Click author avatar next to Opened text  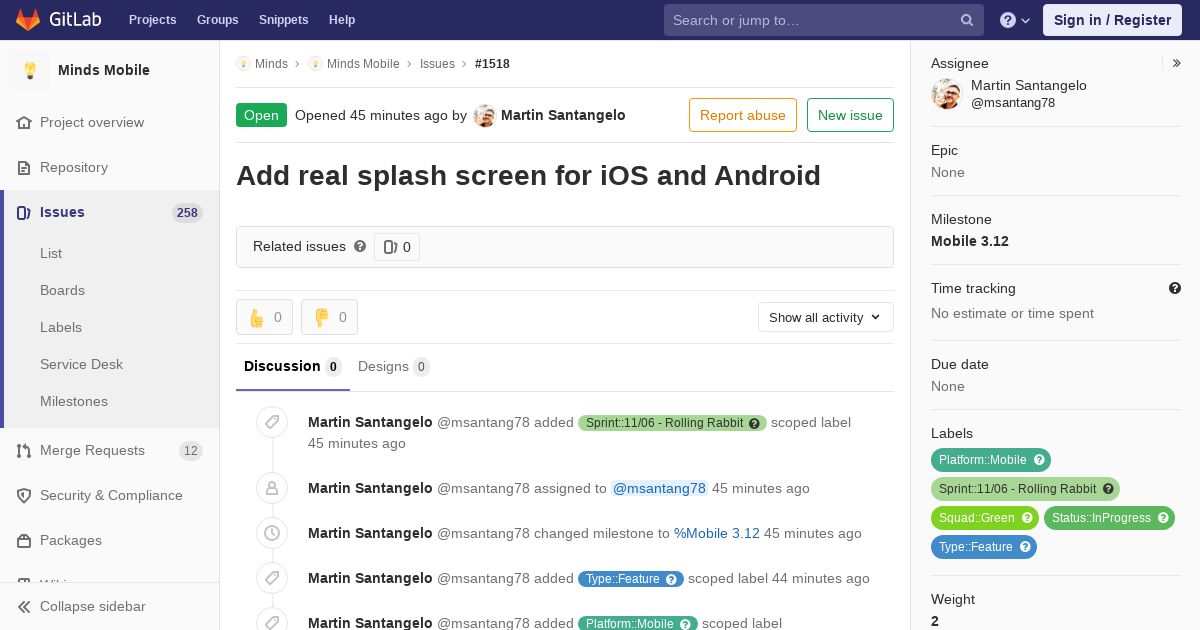tap(485, 115)
